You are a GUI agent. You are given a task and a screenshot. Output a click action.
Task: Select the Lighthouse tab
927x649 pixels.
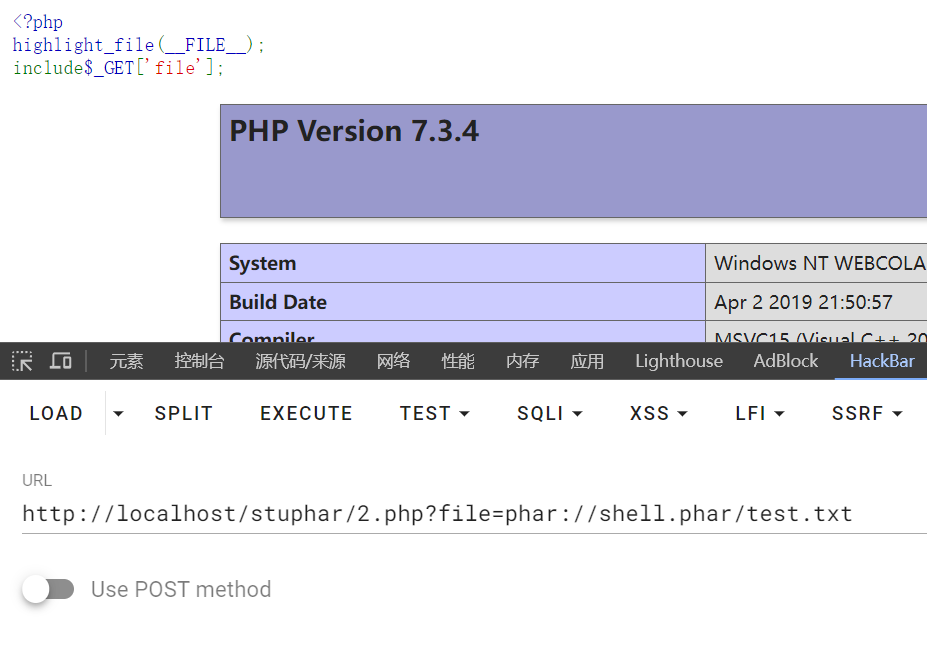[678, 361]
